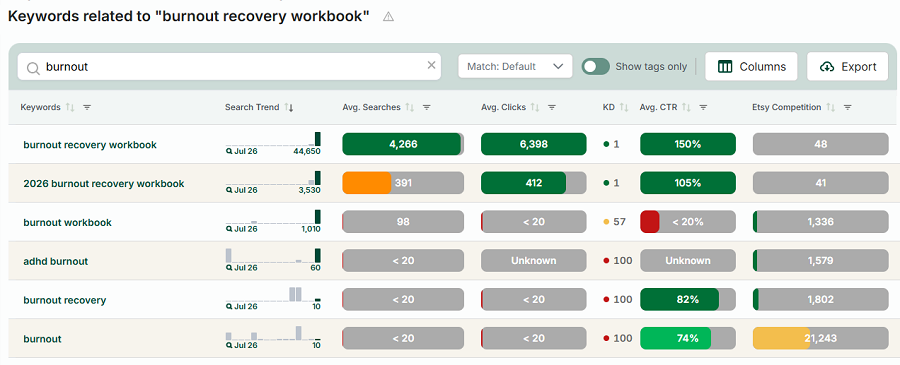
Task: Click the red < 20% CTR bar
Action: pos(688,222)
